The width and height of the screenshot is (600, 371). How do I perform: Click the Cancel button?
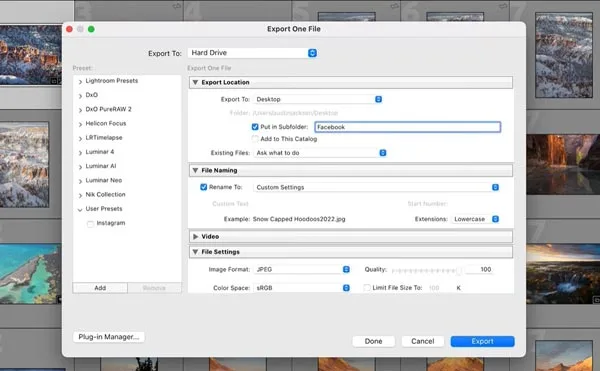point(422,341)
